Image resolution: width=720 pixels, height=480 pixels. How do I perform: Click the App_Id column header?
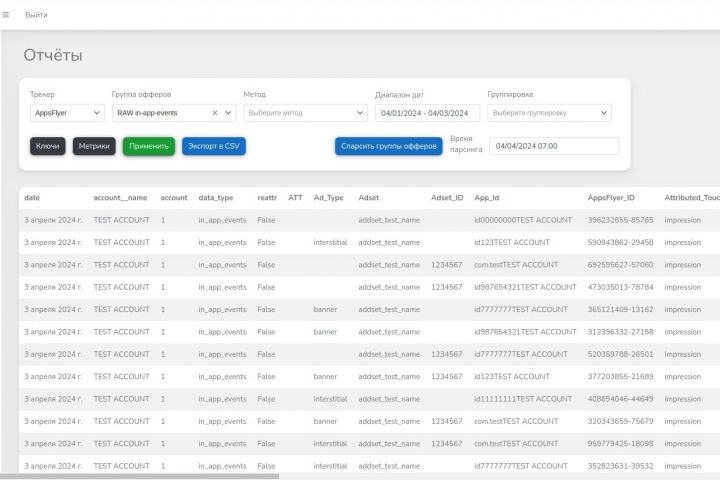pyautogui.click(x=487, y=198)
